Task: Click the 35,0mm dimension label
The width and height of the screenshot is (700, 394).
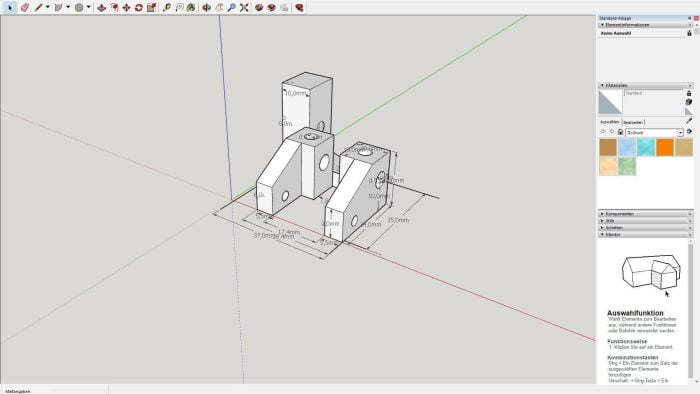Action: [x=398, y=220]
